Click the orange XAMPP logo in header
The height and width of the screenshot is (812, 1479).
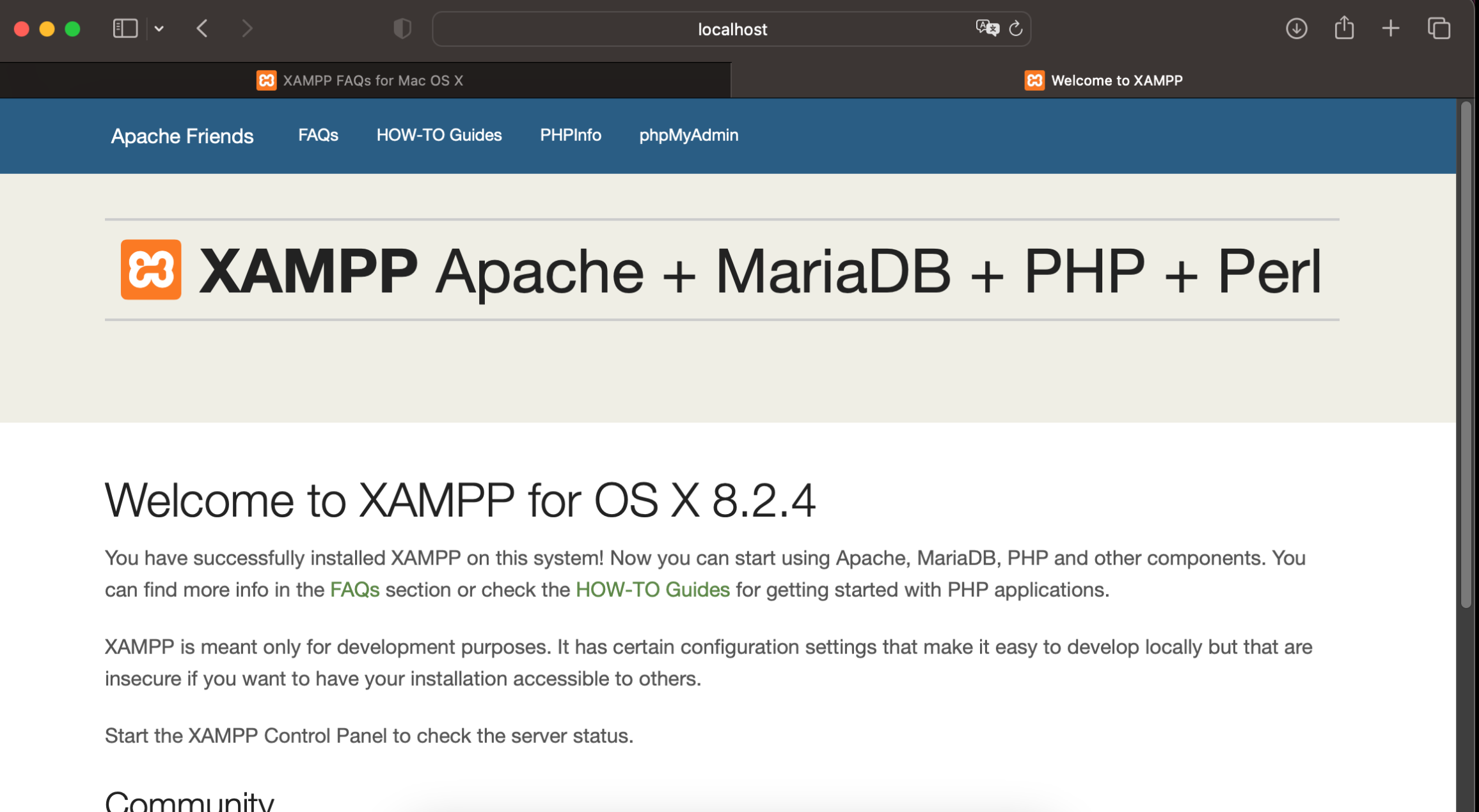click(151, 270)
